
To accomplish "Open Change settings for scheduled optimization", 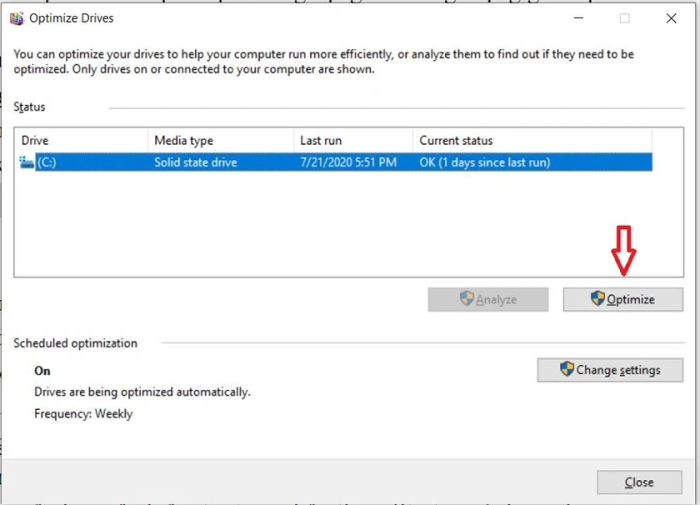I will (610, 370).
